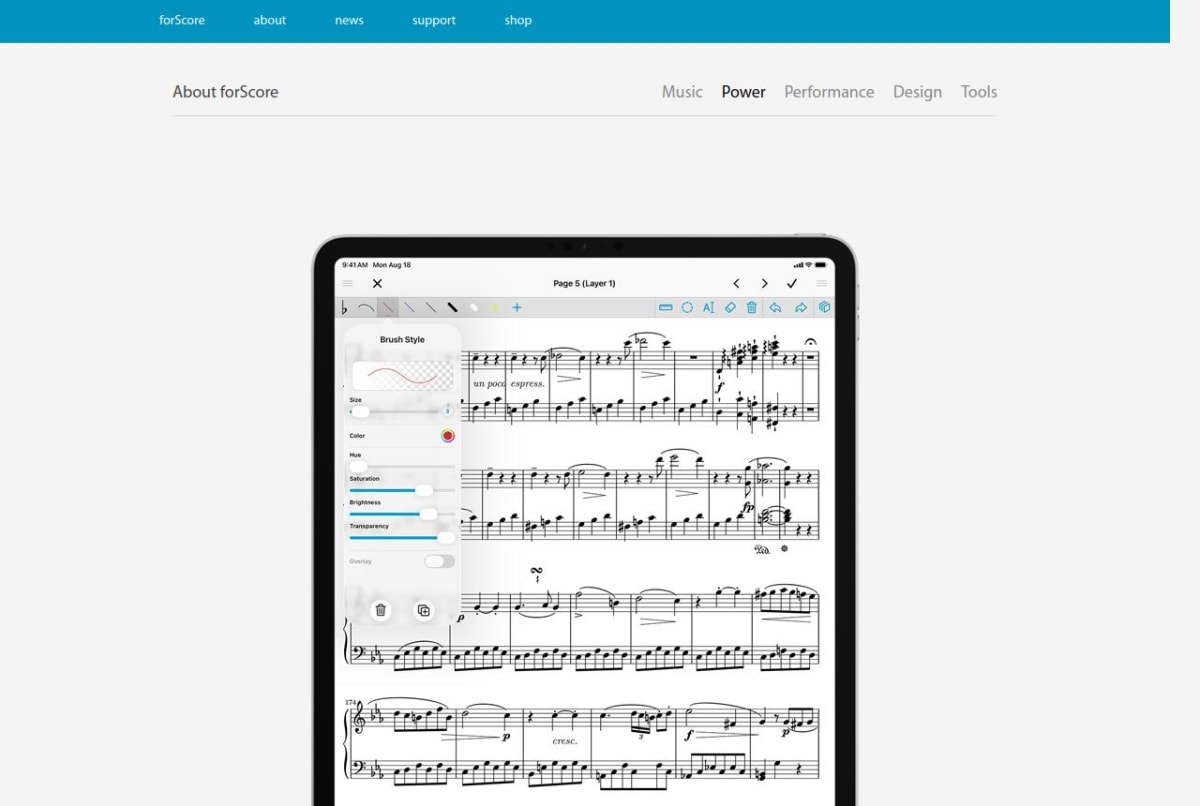Viewport: 1200px width, 806px height.
Task: Open the layers cube icon
Action: click(825, 308)
